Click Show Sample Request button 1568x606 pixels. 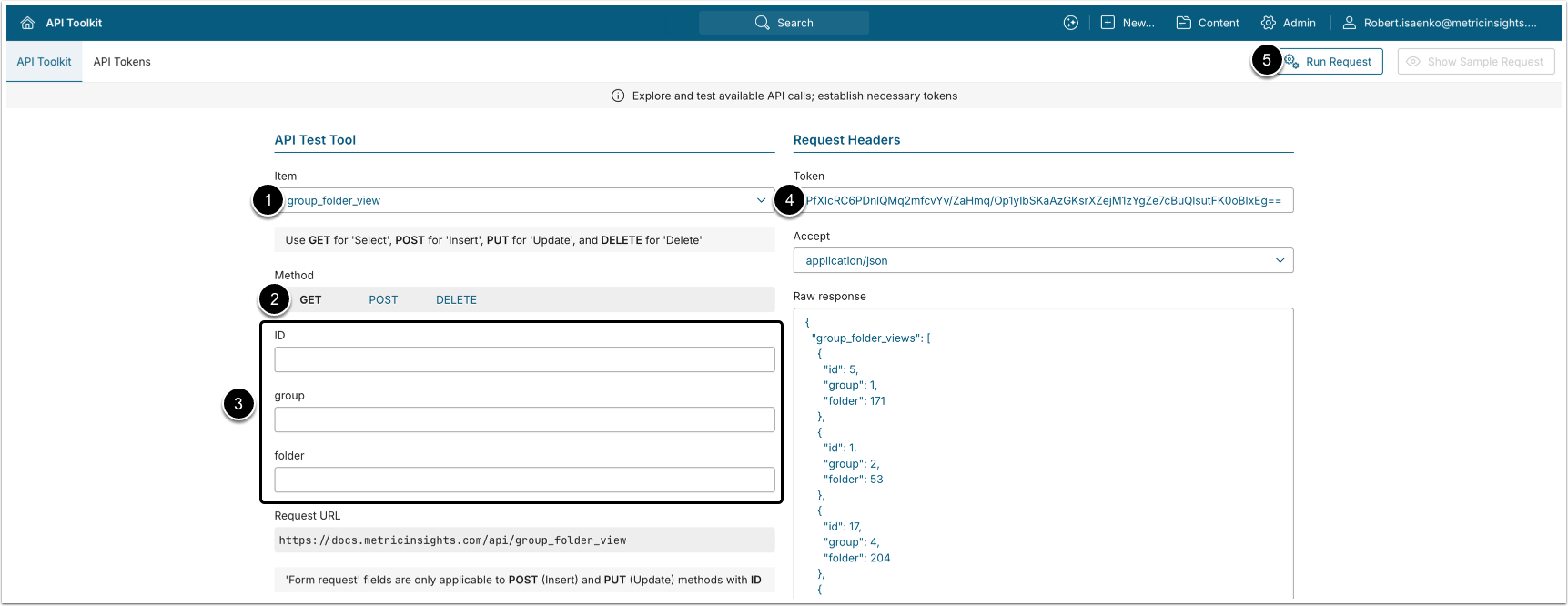tap(1476, 62)
